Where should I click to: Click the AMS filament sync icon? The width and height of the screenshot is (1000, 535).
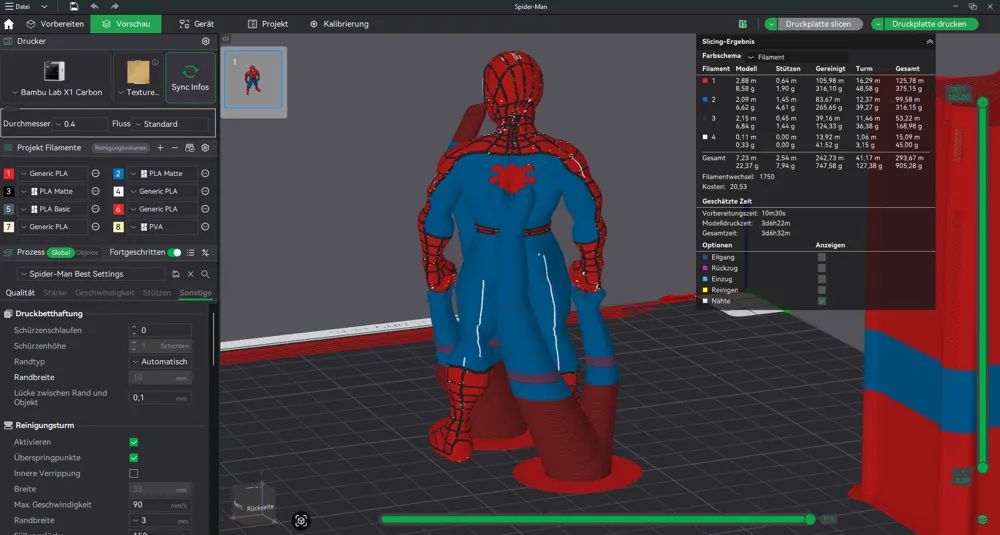[189, 148]
